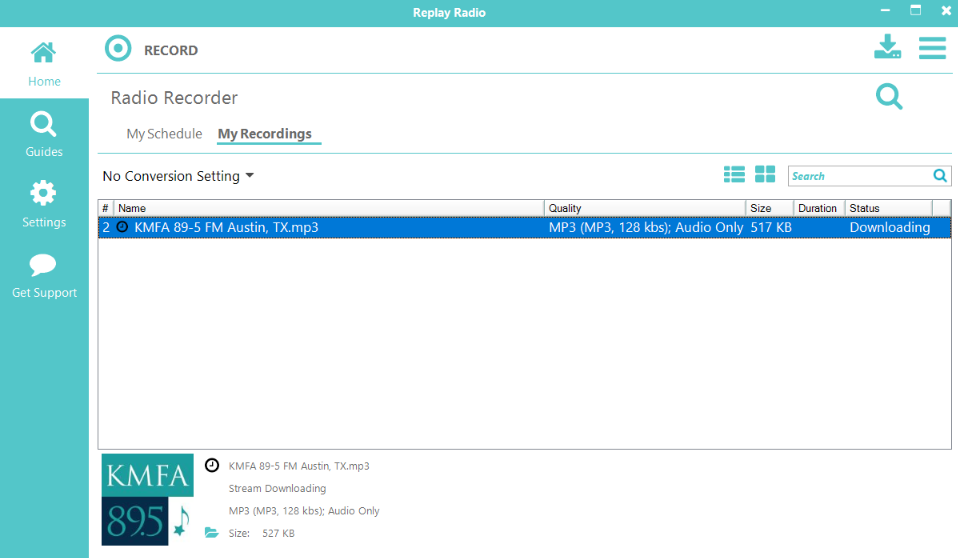Open the Settings gear in sidebar
The image size is (958, 558).
pos(44,204)
